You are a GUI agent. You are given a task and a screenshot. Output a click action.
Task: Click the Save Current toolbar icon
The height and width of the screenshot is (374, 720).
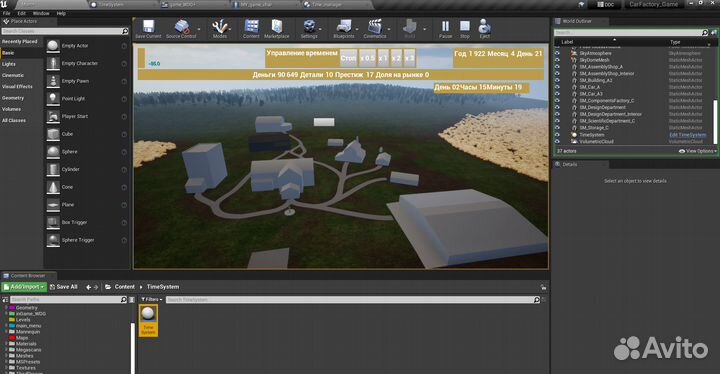[148, 29]
